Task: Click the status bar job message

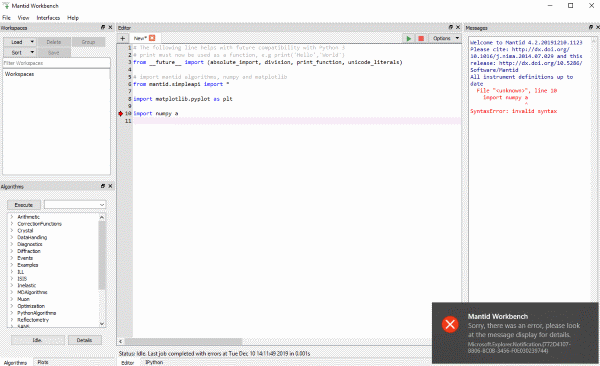Action: 214,353
